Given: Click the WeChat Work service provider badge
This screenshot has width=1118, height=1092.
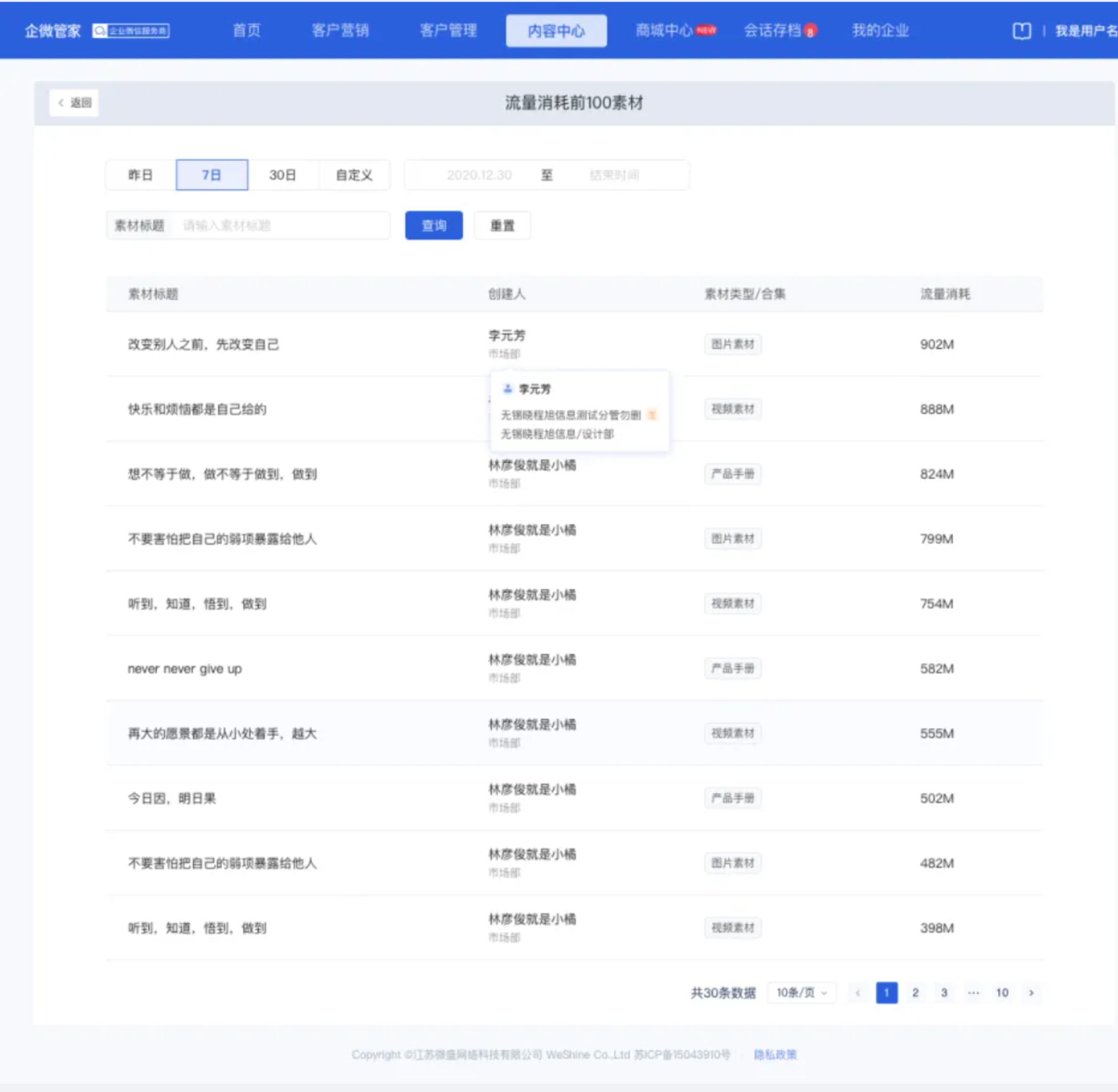Looking at the screenshot, I should [x=131, y=31].
